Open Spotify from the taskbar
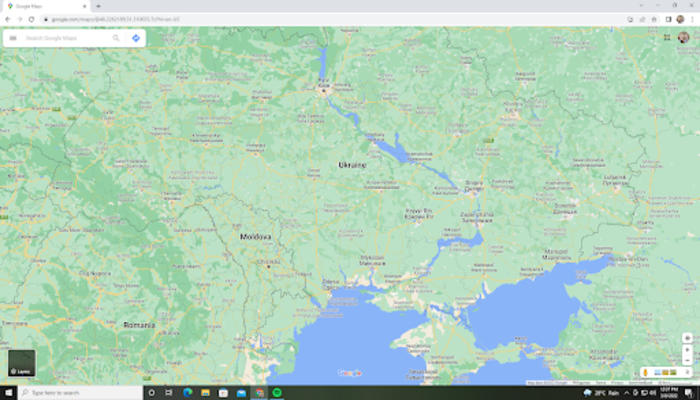The image size is (700, 400). tap(277, 393)
